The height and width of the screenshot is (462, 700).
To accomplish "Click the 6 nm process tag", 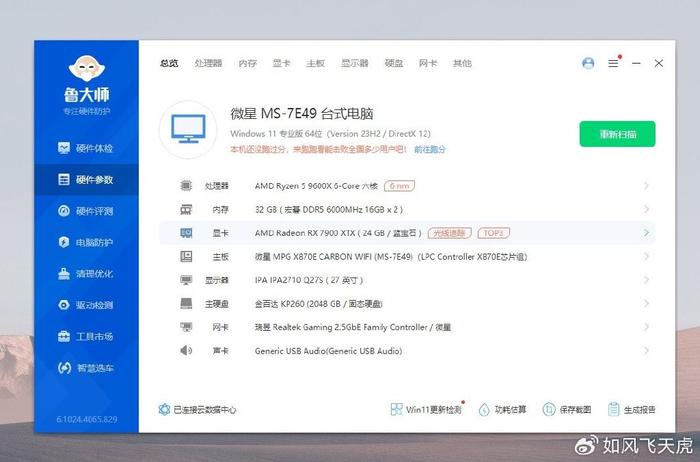I will [x=400, y=186].
